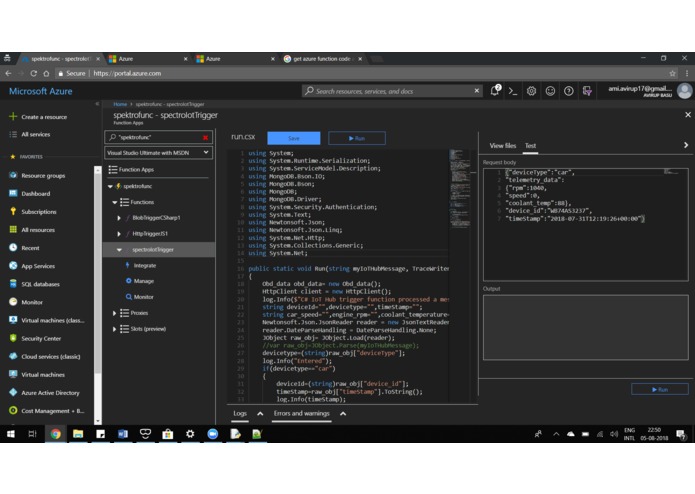Collapse the right test panel arrow
Screen dimensions: 695x494
pyautogui.click(x=686, y=145)
